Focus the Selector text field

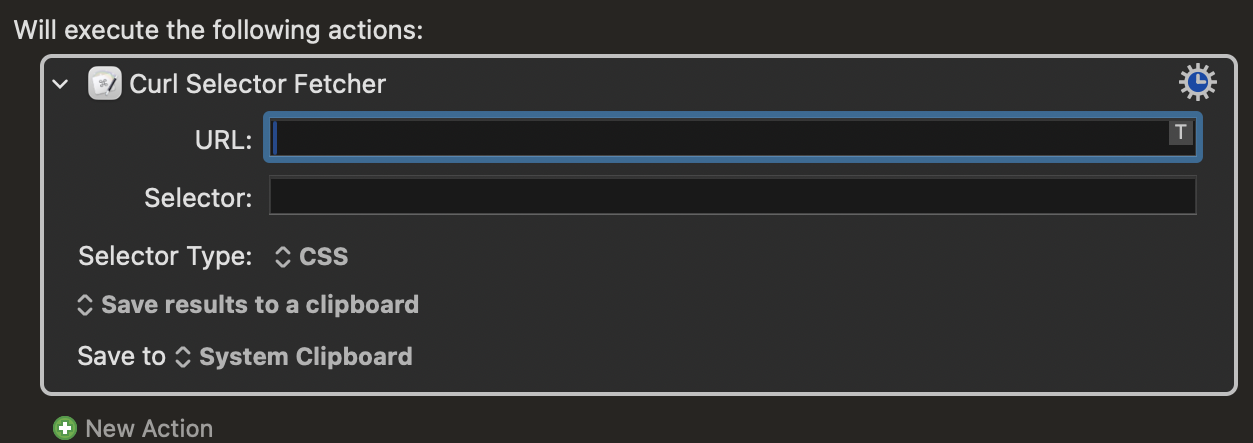click(732, 196)
